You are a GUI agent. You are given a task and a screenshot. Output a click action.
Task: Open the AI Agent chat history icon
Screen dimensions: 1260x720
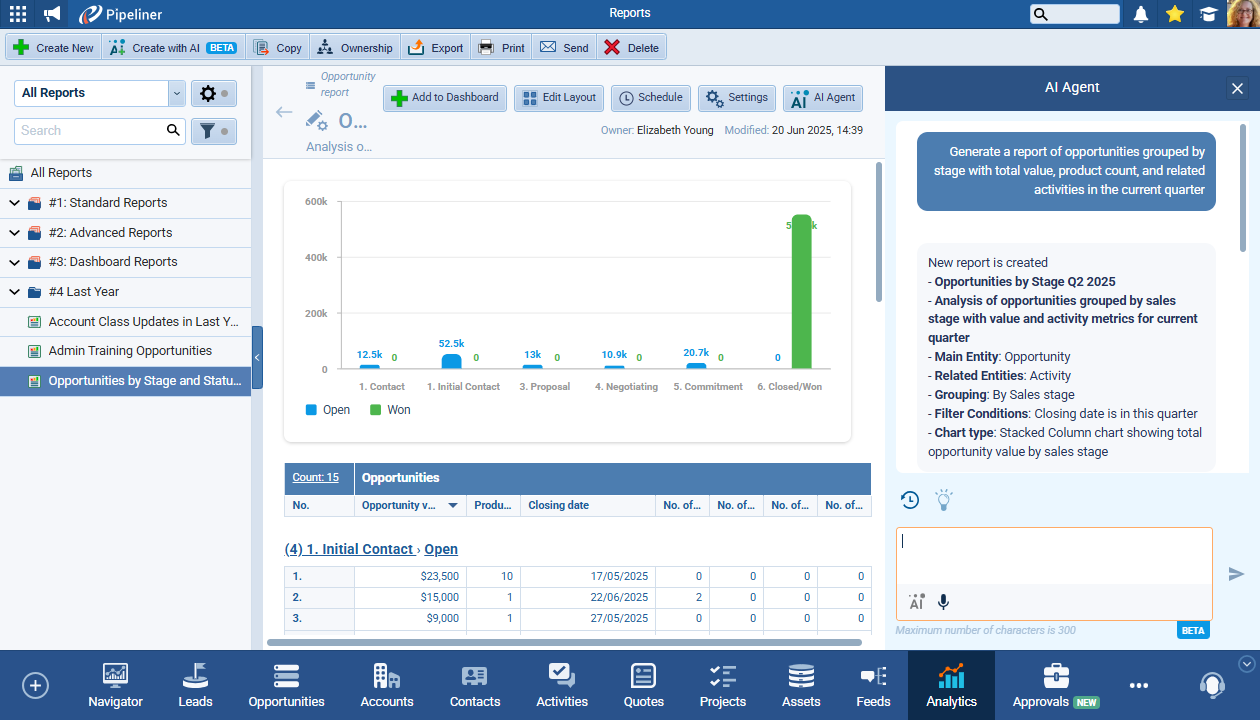coord(909,500)
